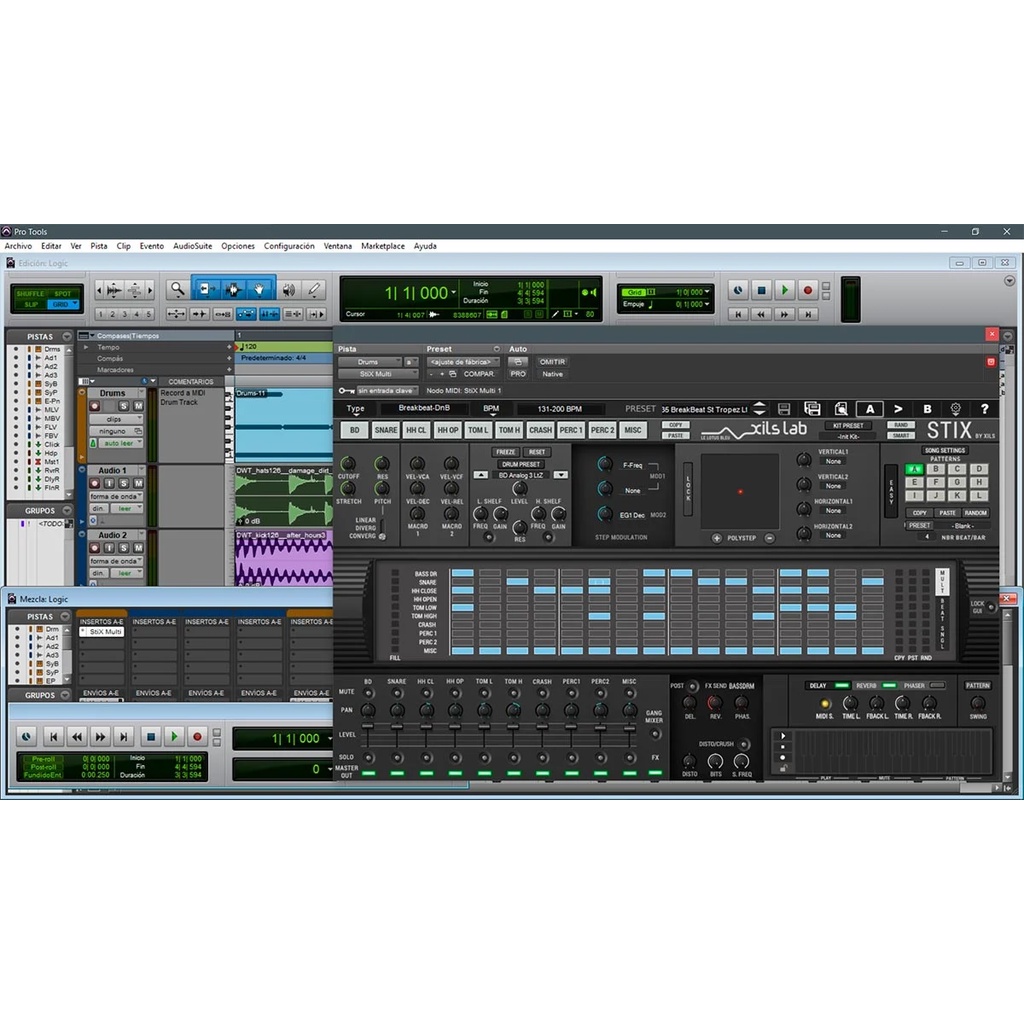This screenshot has height=1024, width=1024.
Task: Click Play in the floating Transport window
Action: 174,737
